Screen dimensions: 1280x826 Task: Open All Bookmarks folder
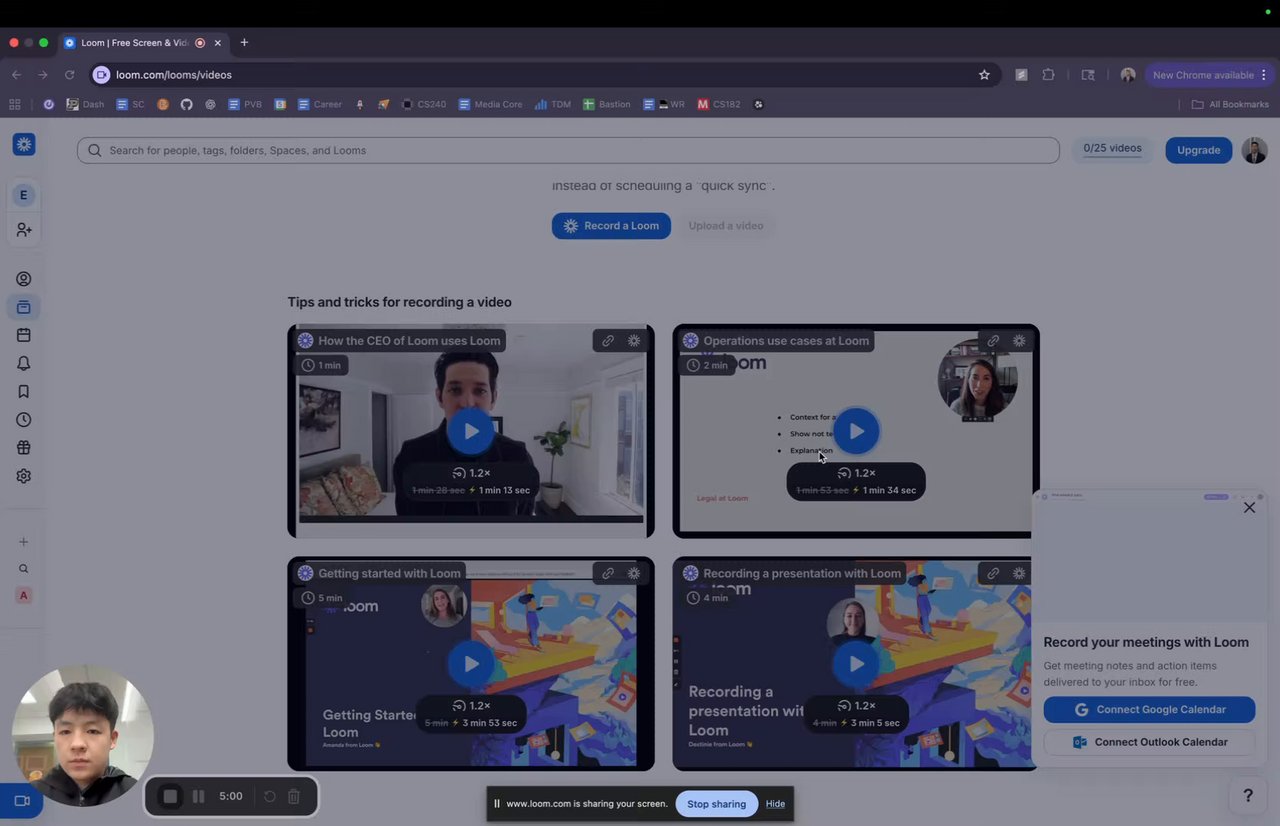coord(1230,104)
